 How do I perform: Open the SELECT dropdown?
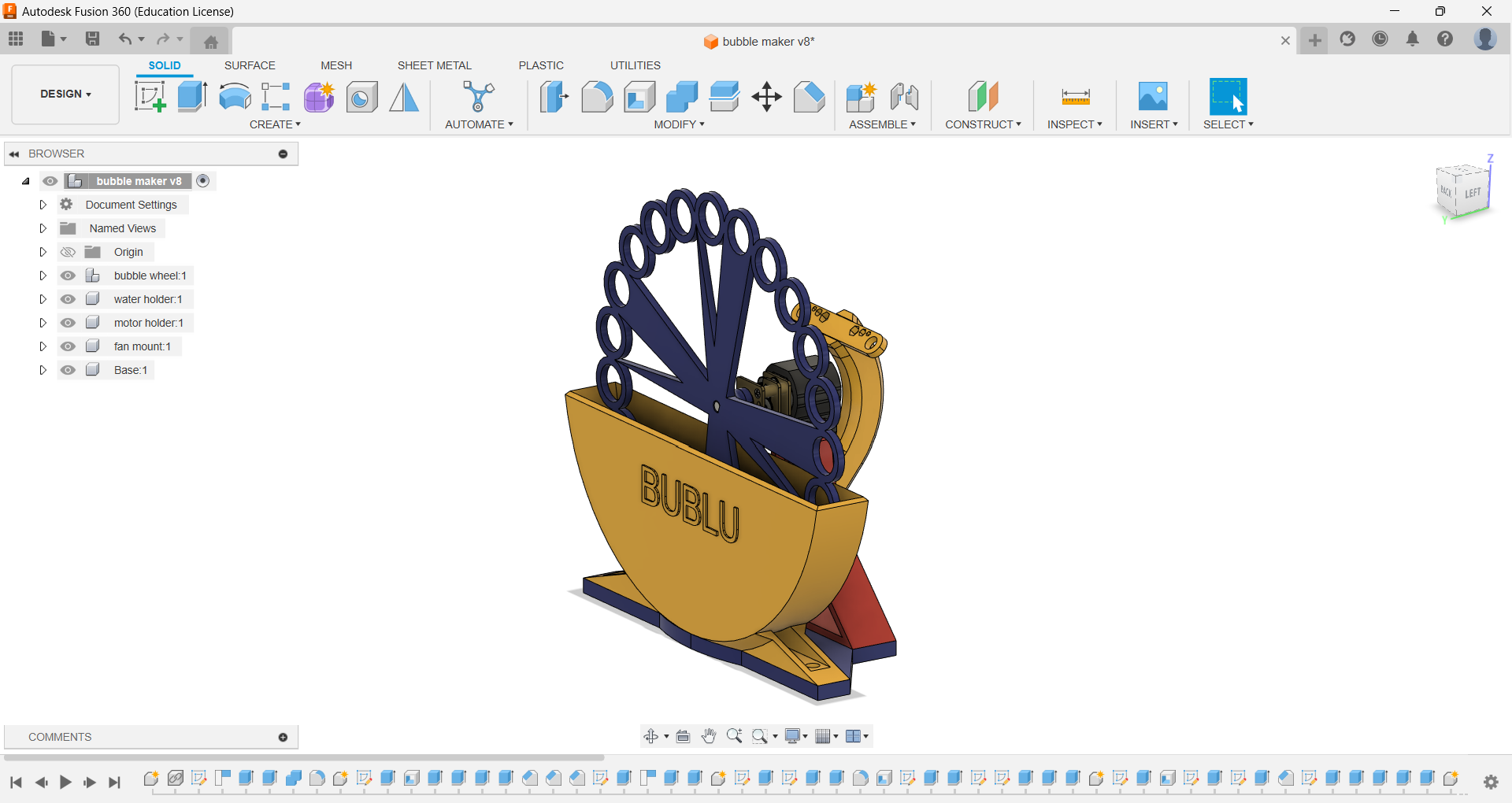tap(1228, 124)
